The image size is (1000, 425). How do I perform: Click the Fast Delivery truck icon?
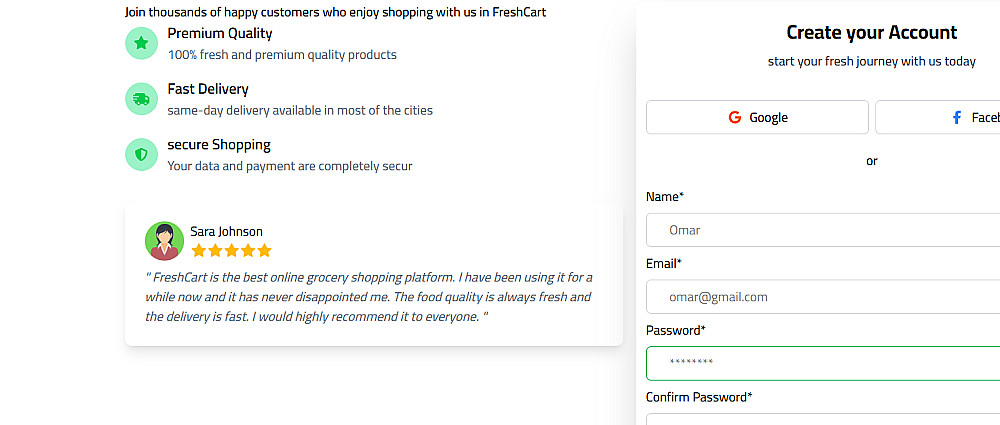coord(141,99)
